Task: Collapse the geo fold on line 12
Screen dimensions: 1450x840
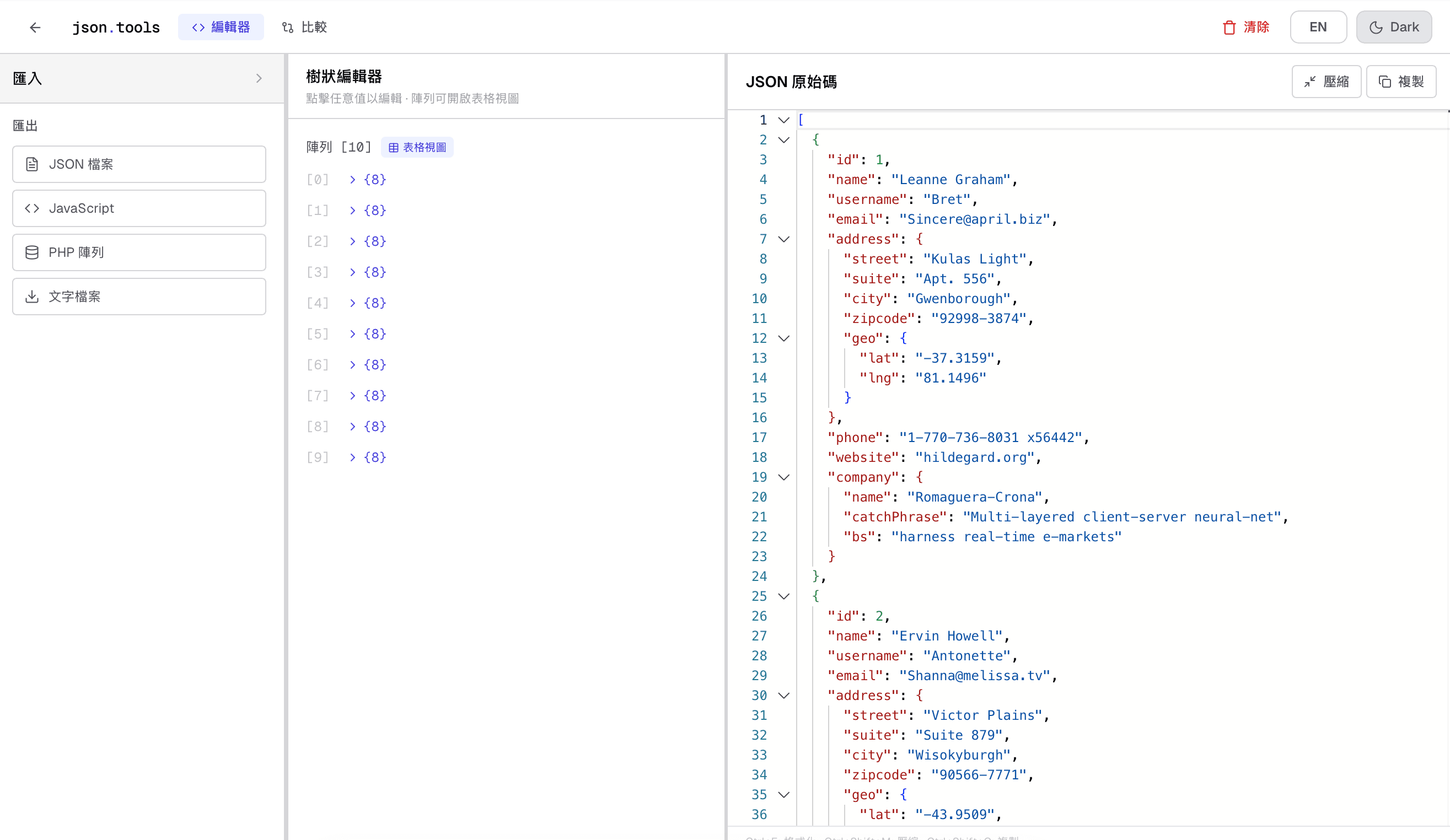Action: coord(783,338)
